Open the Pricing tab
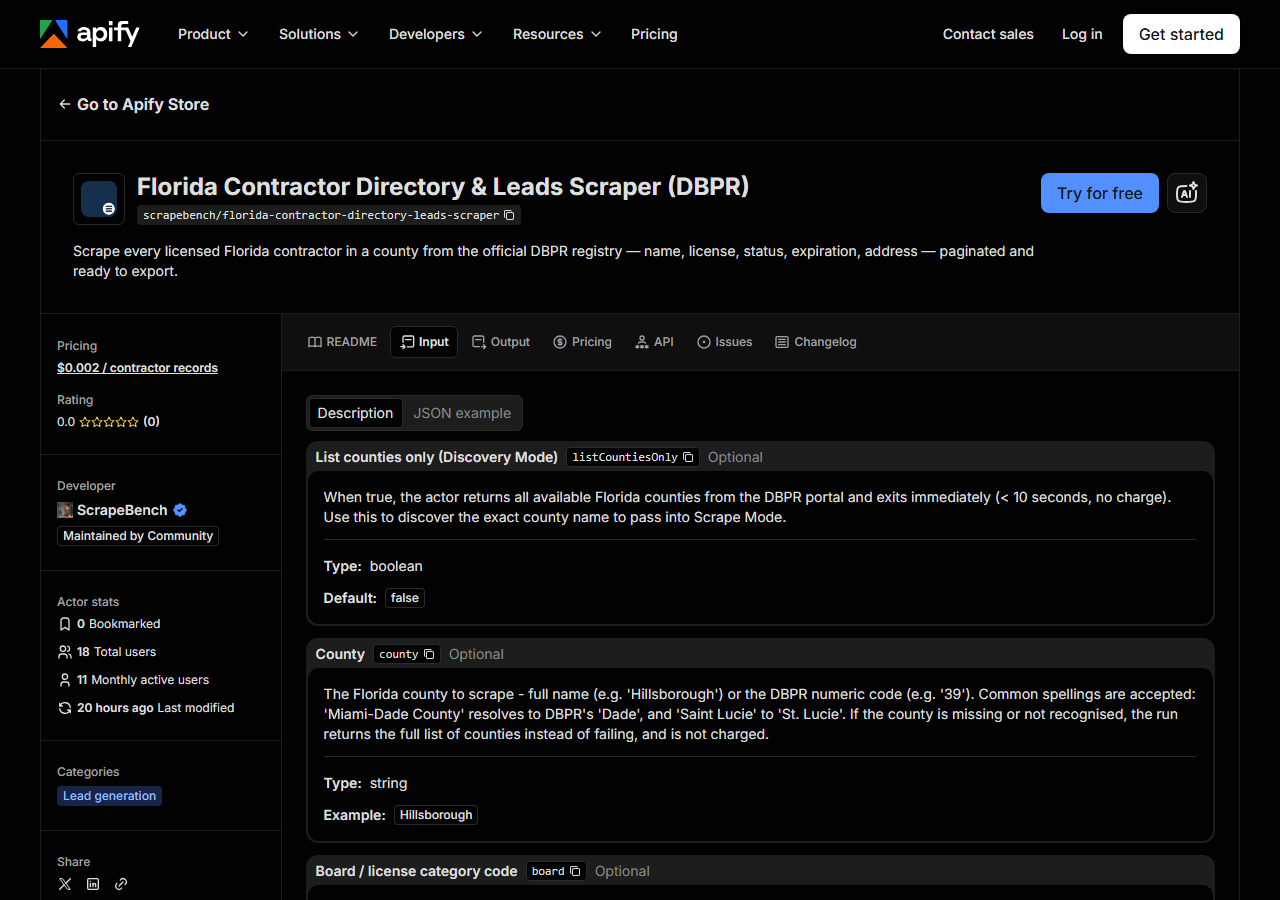 (x=582, y=342)
